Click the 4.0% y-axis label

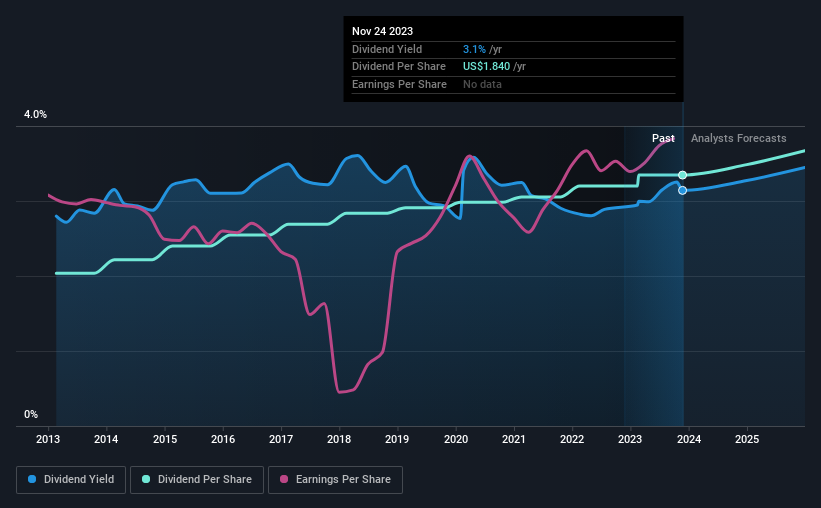coord(35,115)
